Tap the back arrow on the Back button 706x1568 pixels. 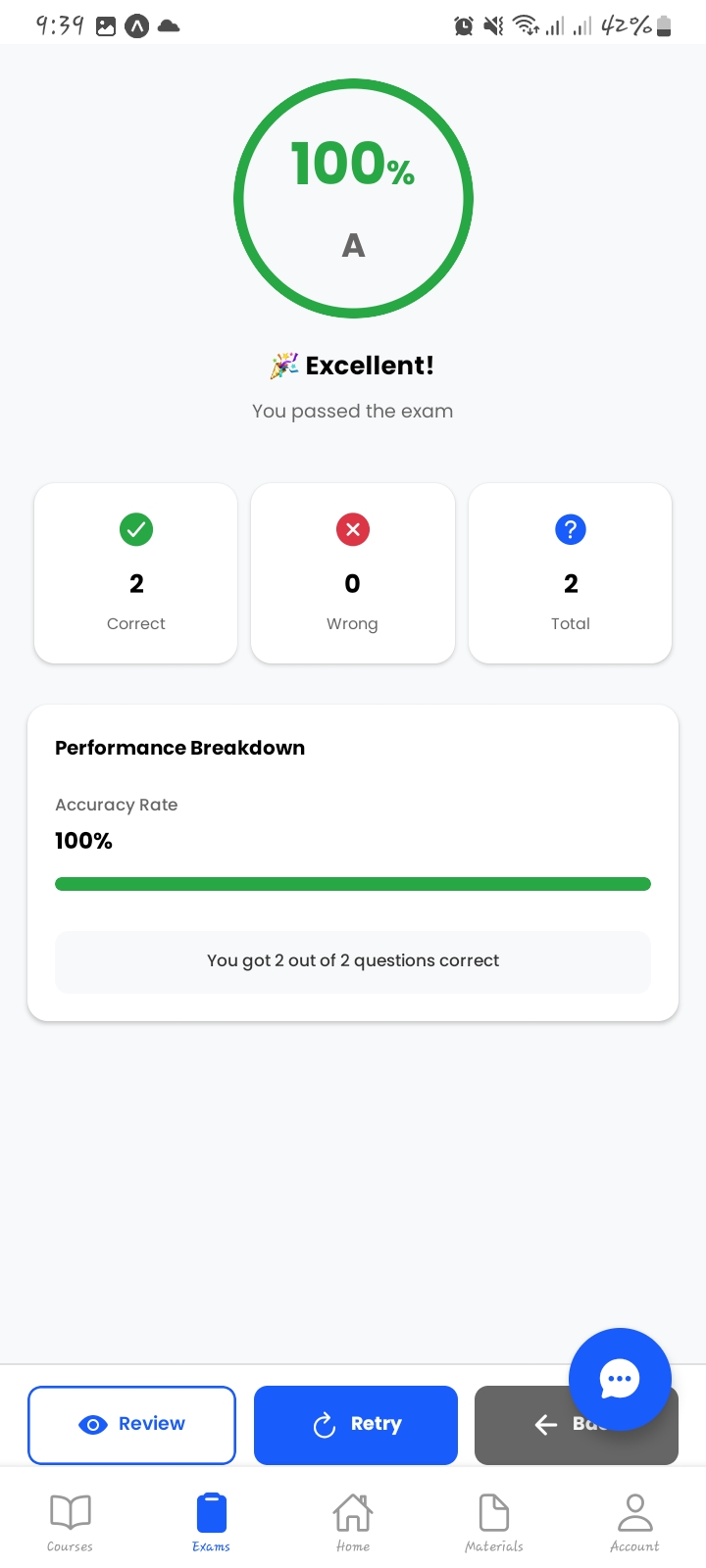point(545,1425)
